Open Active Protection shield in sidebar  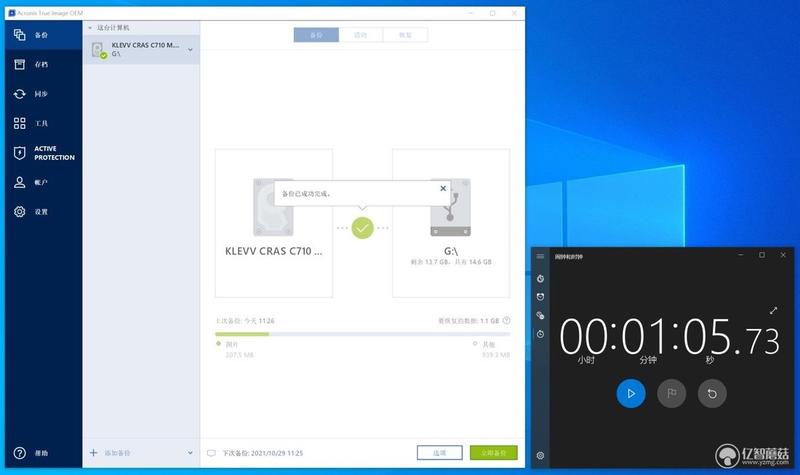click(43, 153)
